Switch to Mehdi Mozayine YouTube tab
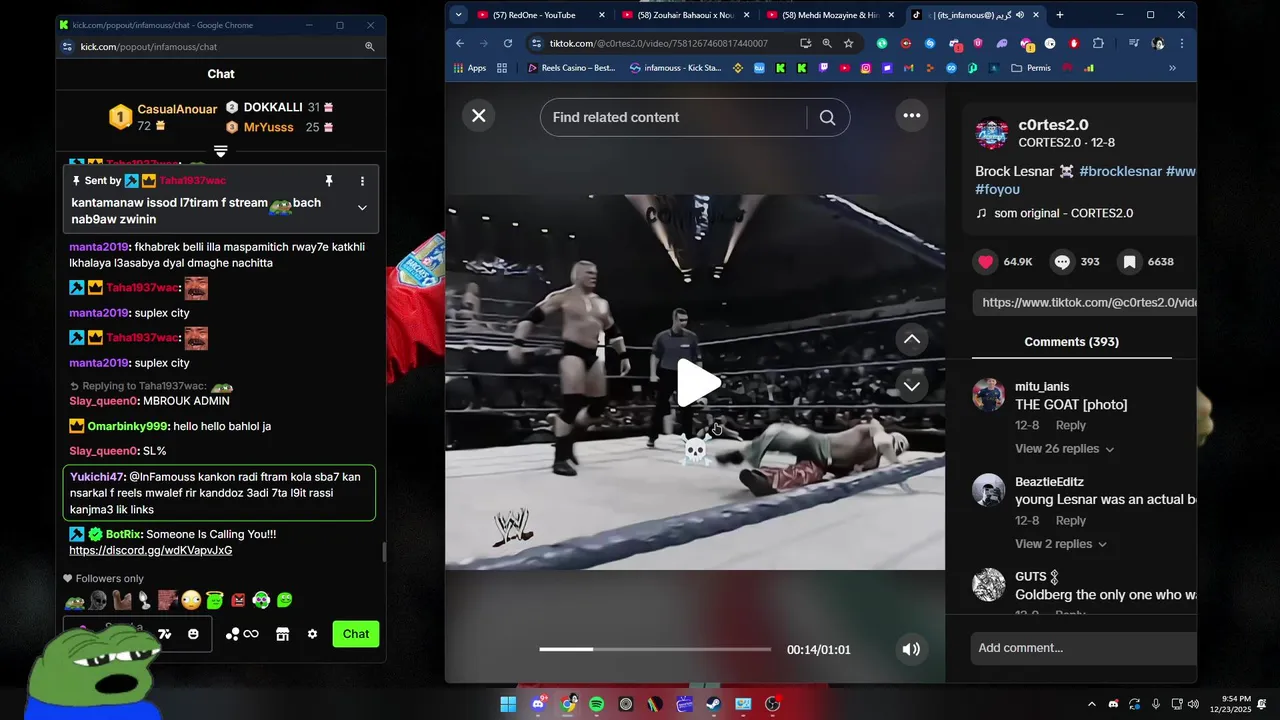Screen dimensions: 1280x720 coord(830,15)
